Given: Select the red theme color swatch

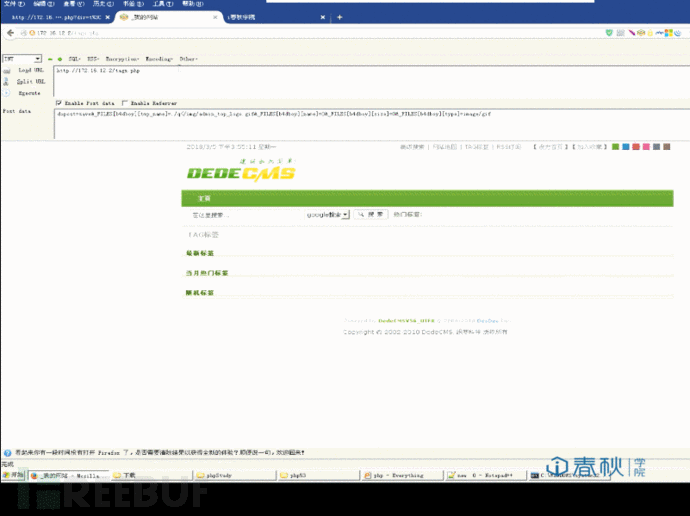Looking at the screenshot, I should tap(636, 146).
